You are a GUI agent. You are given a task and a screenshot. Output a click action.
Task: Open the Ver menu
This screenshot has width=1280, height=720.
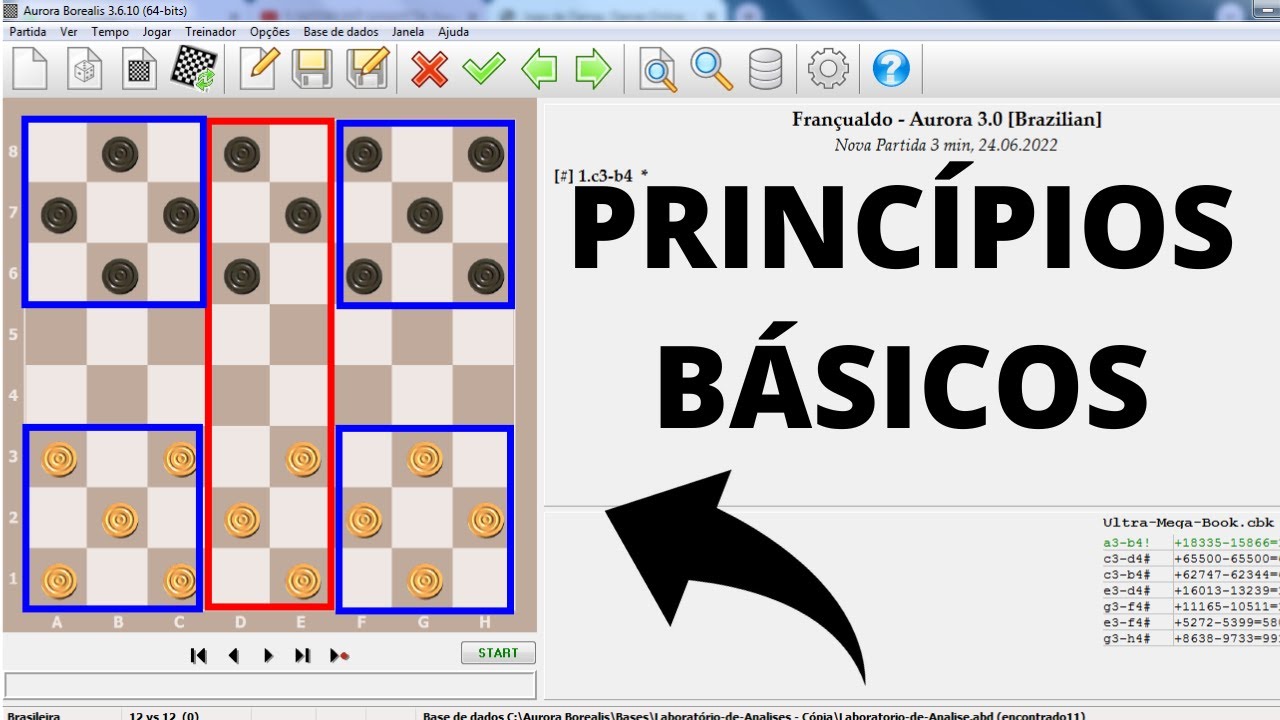69,32
